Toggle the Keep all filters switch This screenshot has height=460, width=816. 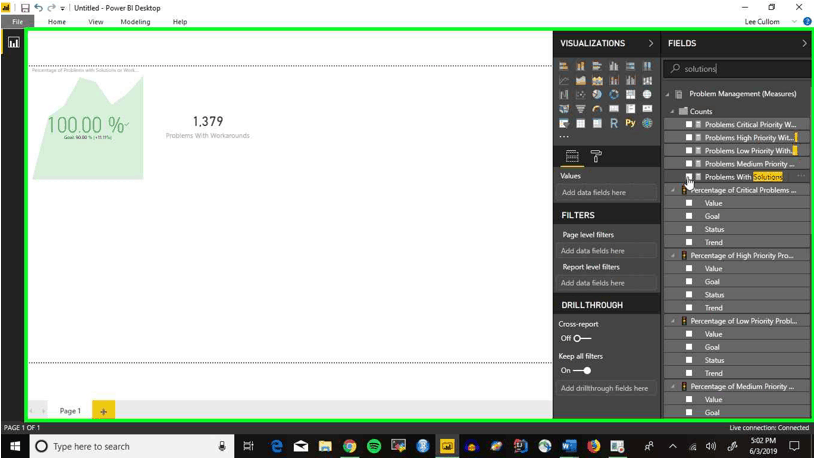pyautogui.click(x=582, y=370)
